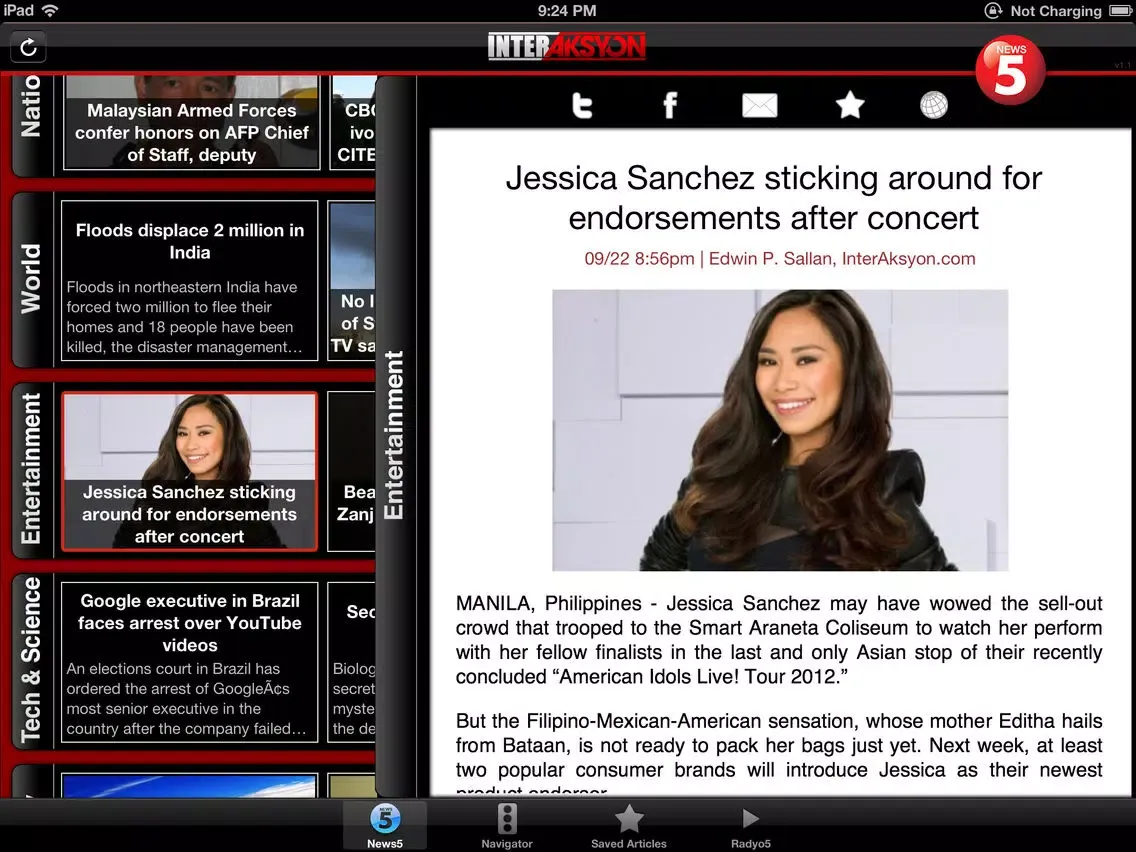Email this article via envelope icon
Image resolution: width=1136 pixels, height=852 pixels.
click(759, 106)
